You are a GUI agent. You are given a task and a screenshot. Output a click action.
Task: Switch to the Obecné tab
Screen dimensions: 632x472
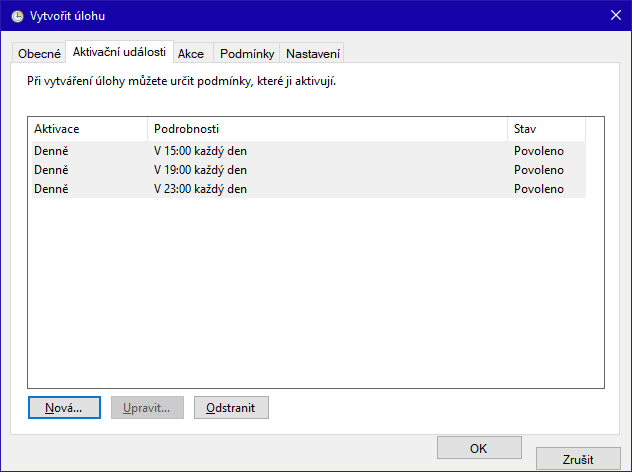(x=40, y=53)
